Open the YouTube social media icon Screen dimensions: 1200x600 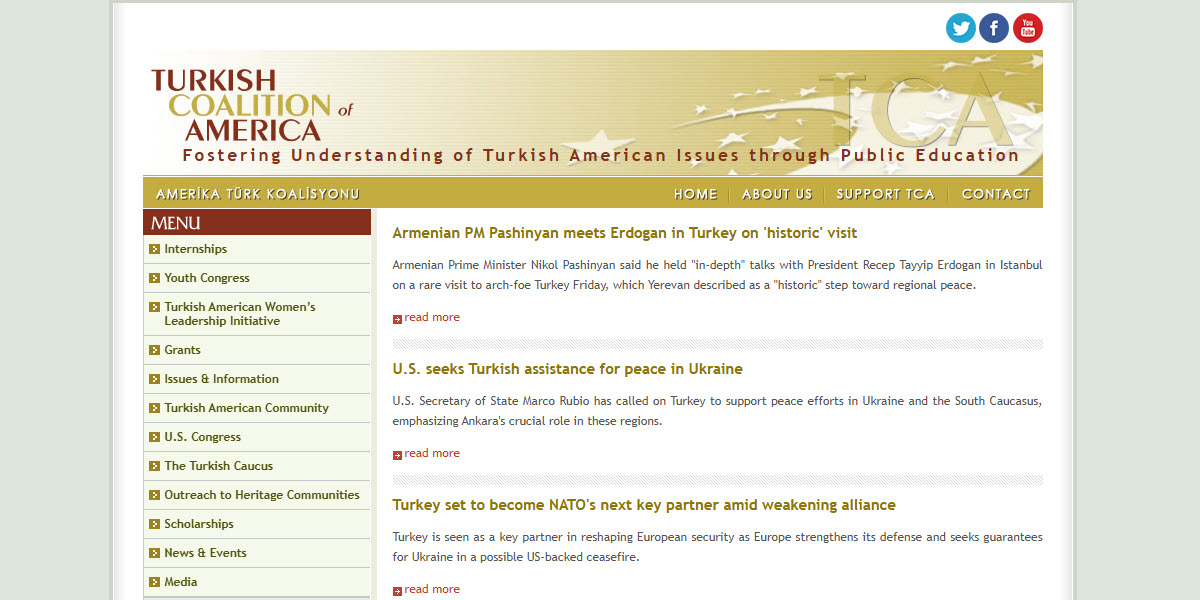click(x=1027, y=28)
